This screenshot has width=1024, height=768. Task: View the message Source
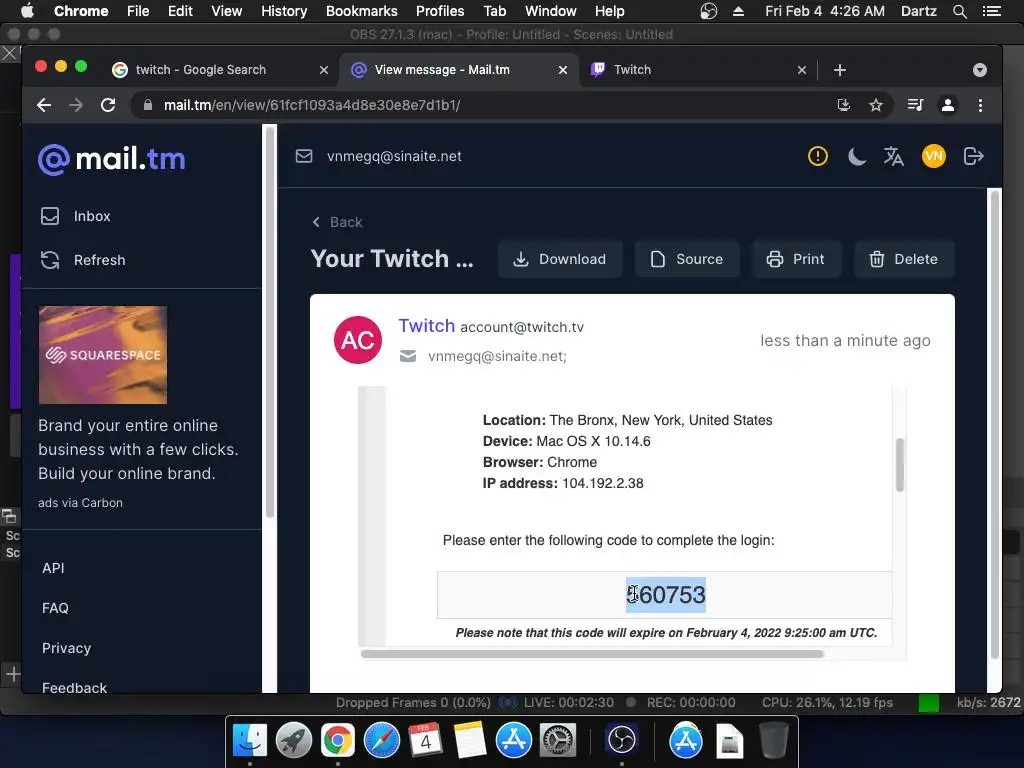click(x=687, y=259)
